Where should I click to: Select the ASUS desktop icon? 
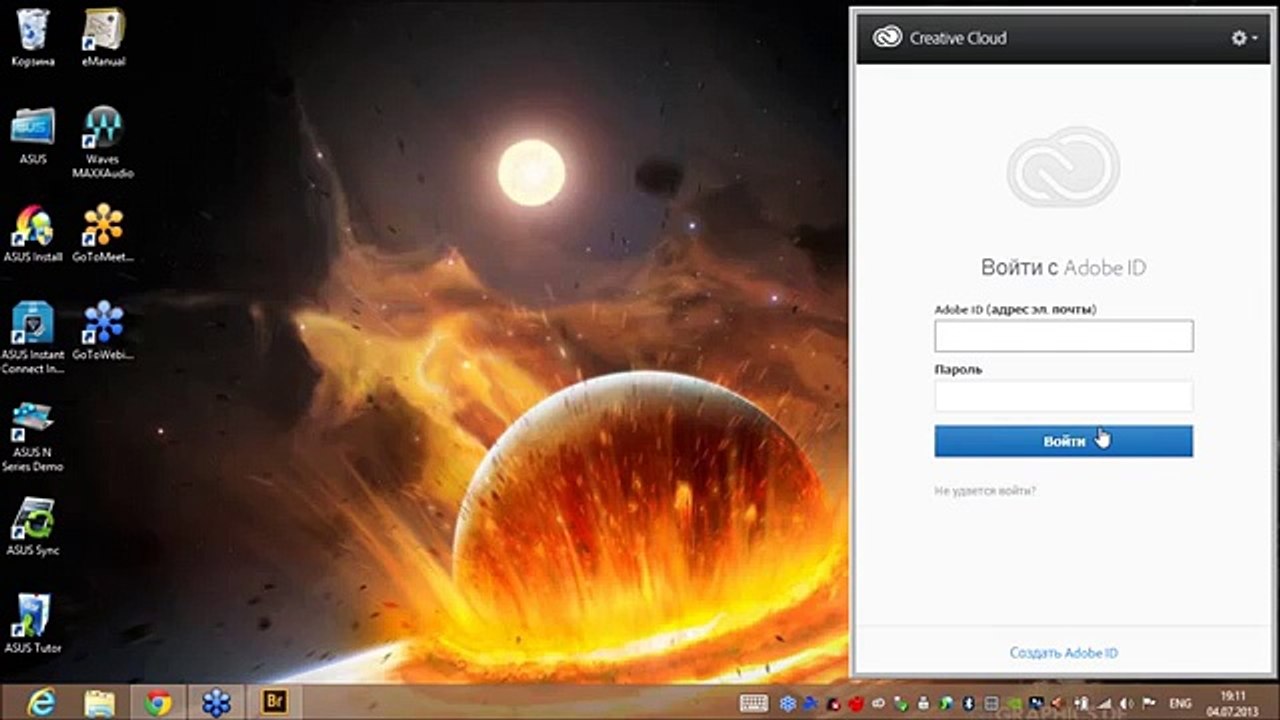(33, 136)
